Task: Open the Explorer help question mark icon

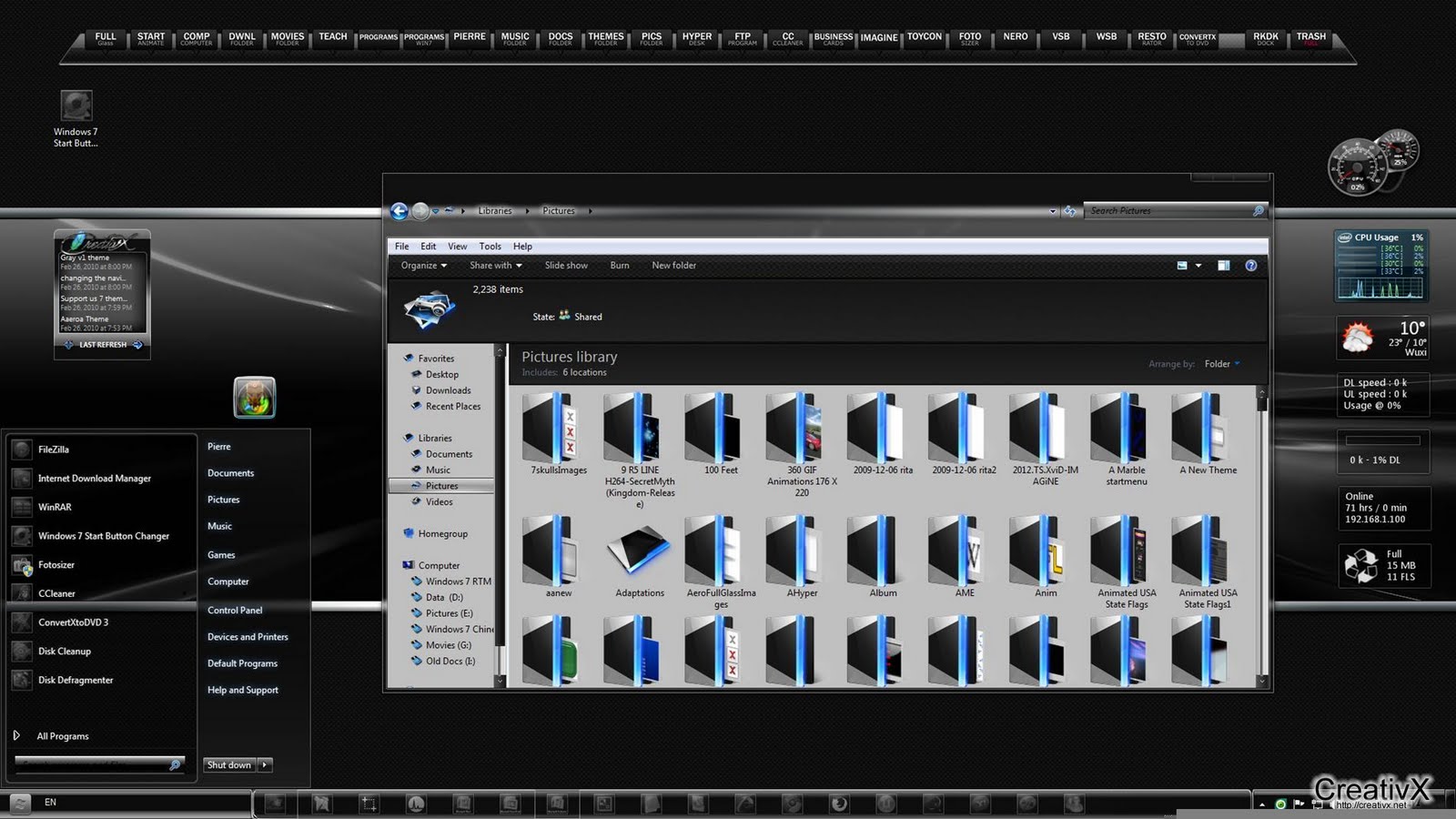Action: click(x=1251, y=266)
